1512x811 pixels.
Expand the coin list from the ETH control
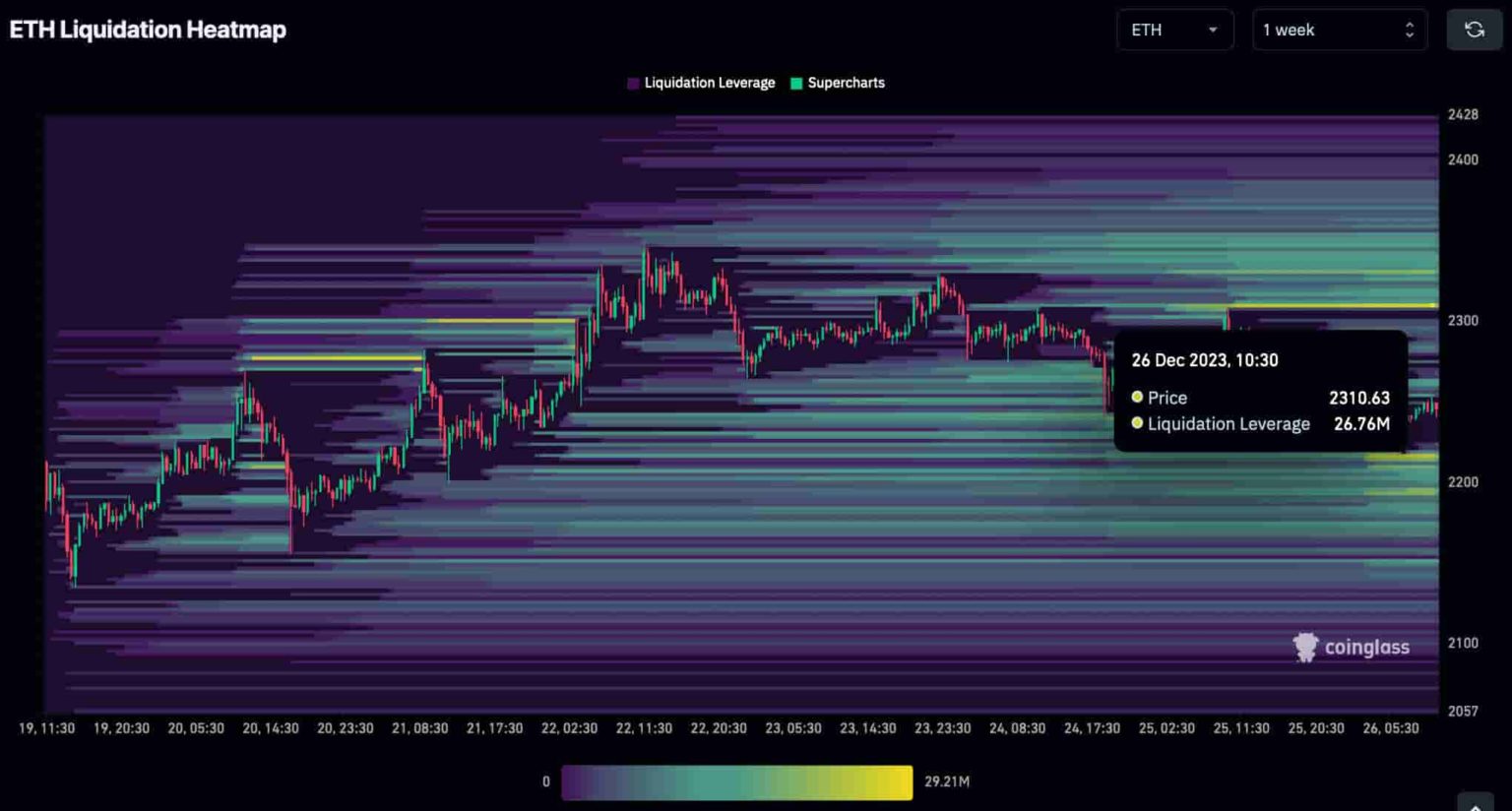1174,30
